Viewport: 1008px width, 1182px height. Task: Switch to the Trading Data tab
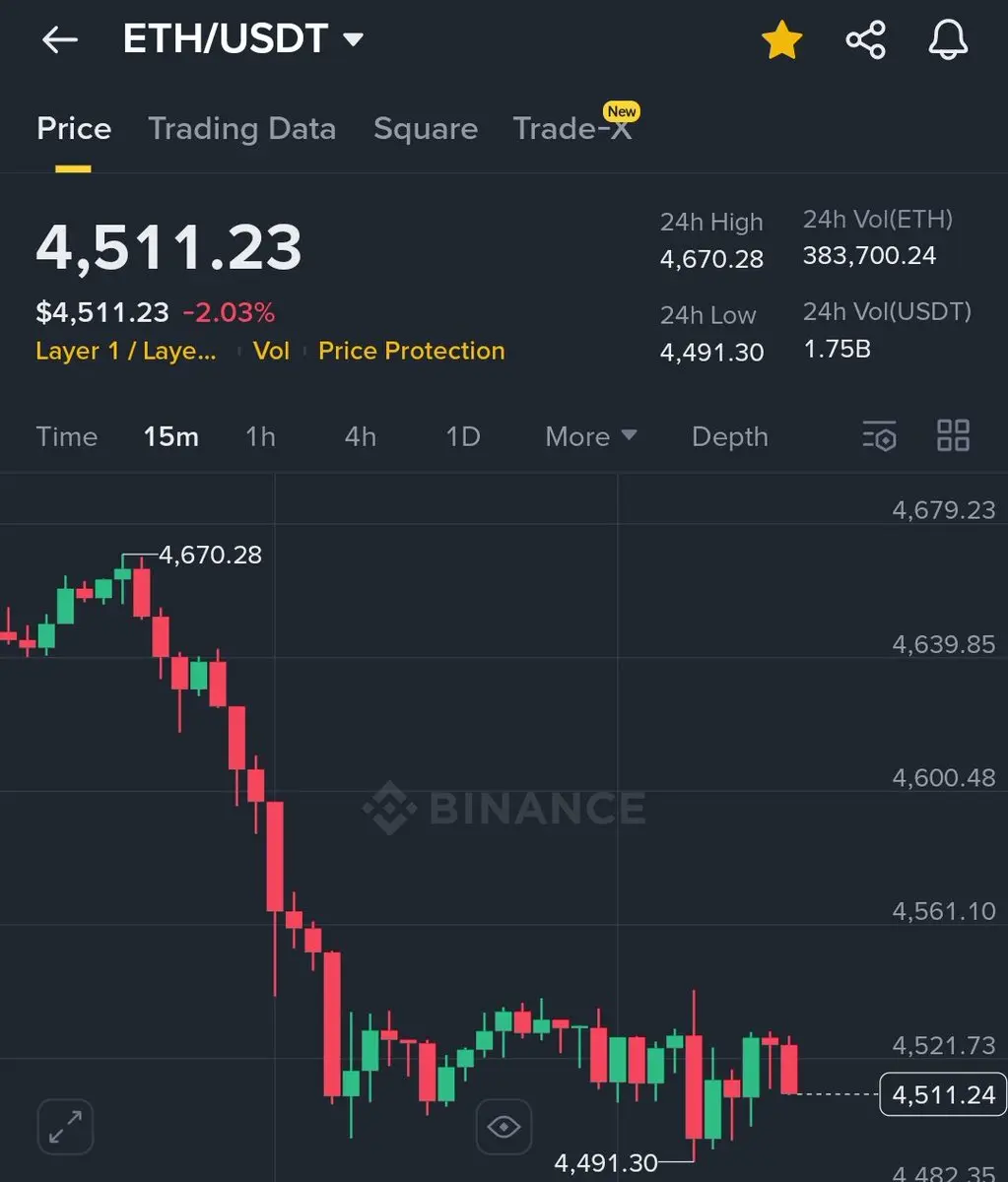(241, 129)
